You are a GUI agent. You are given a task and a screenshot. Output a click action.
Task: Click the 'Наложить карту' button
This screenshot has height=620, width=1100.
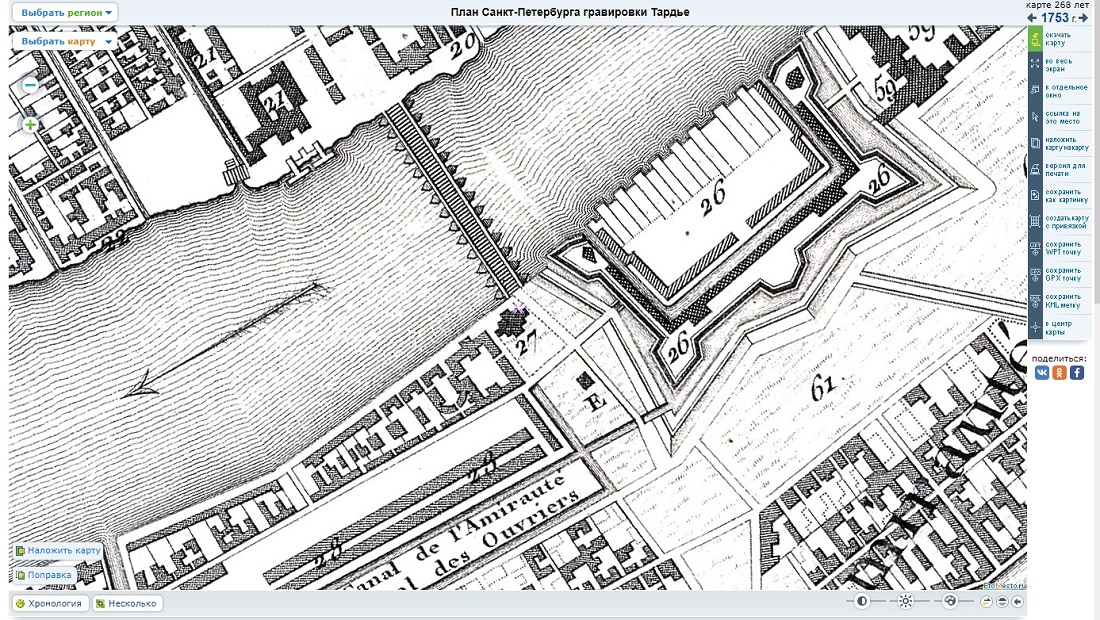[x=58, y=551]
